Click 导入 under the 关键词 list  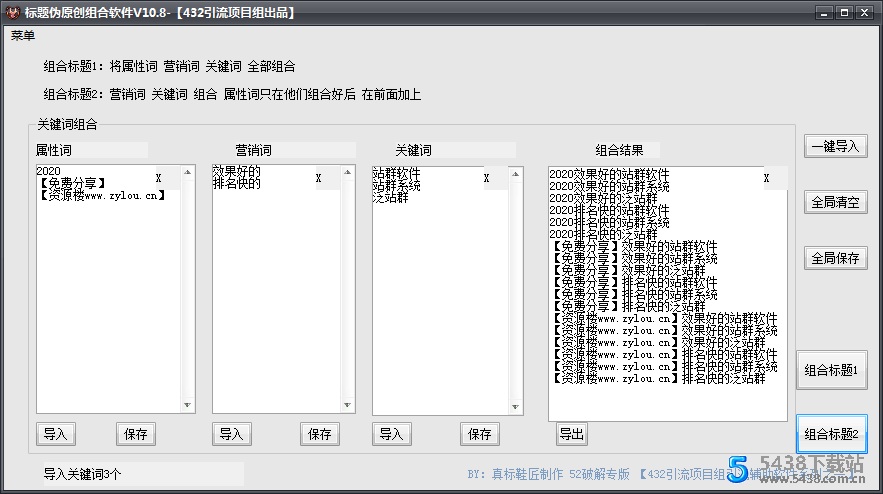click(391, 434)
